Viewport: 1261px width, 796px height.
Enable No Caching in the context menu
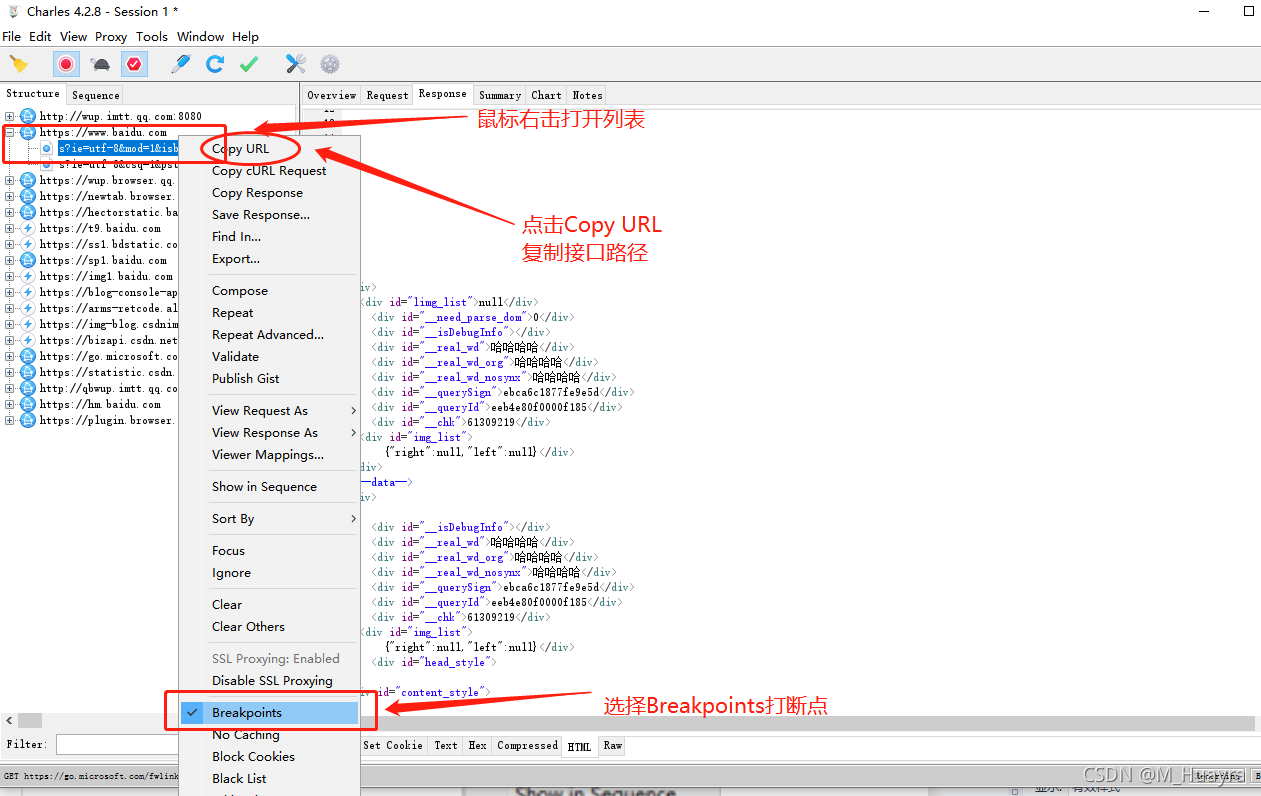click(x=269, y=735)
